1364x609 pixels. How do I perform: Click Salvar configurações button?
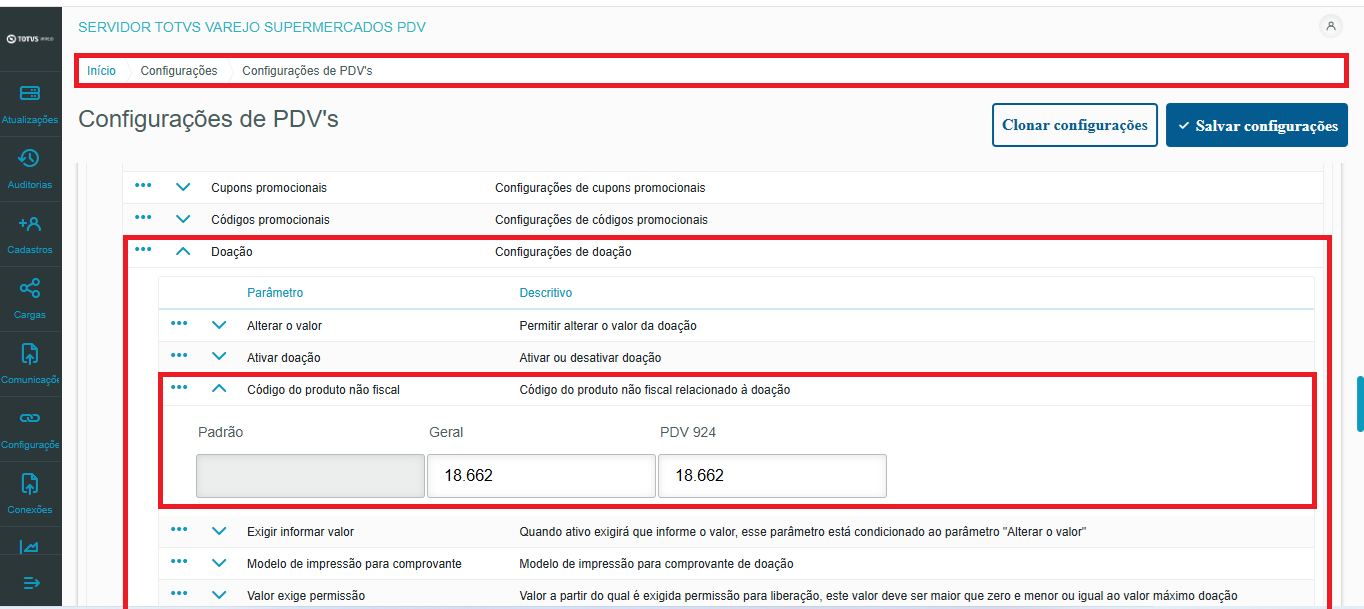1257,125
